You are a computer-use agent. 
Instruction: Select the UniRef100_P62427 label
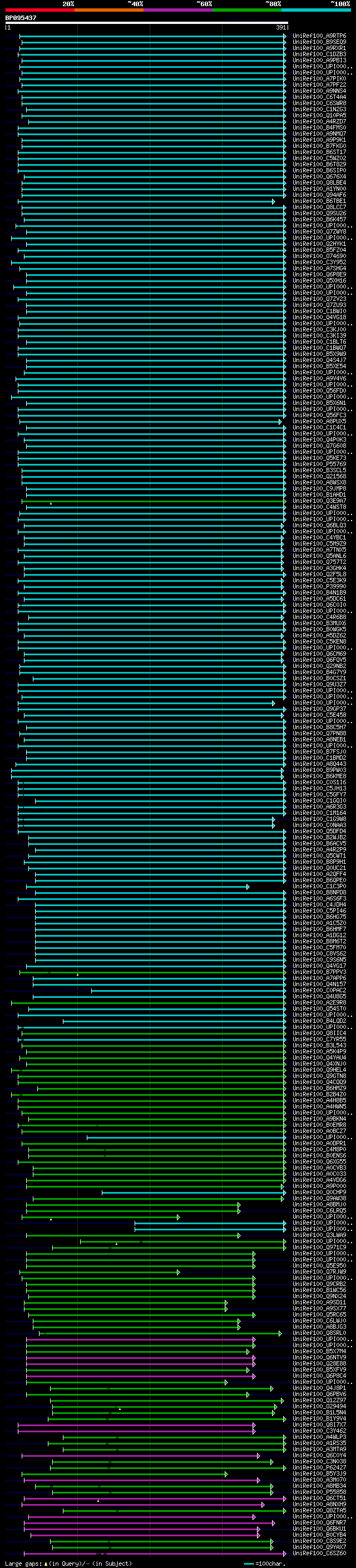(319, 1467)
